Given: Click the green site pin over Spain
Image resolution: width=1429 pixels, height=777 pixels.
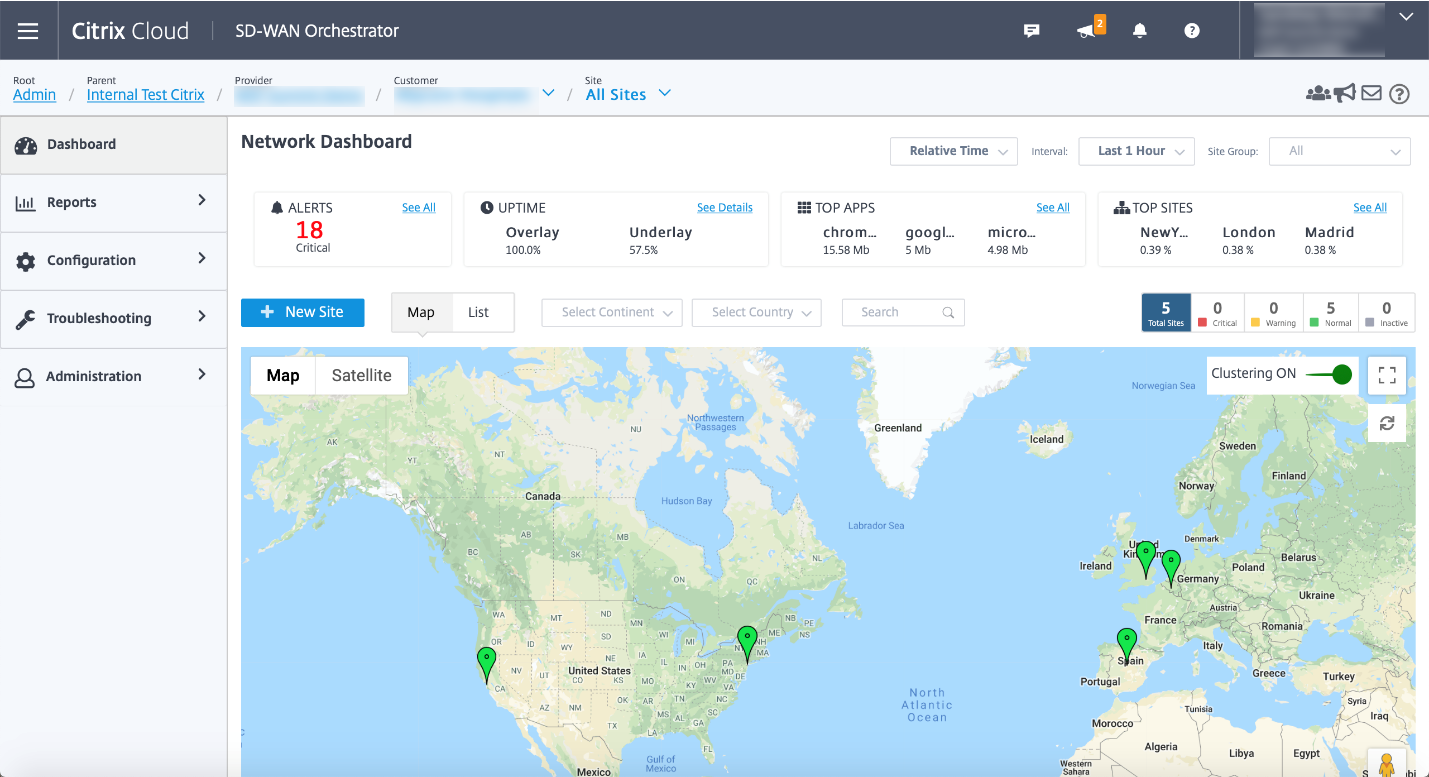Looking at the screenshot, I should [1127, 645].
